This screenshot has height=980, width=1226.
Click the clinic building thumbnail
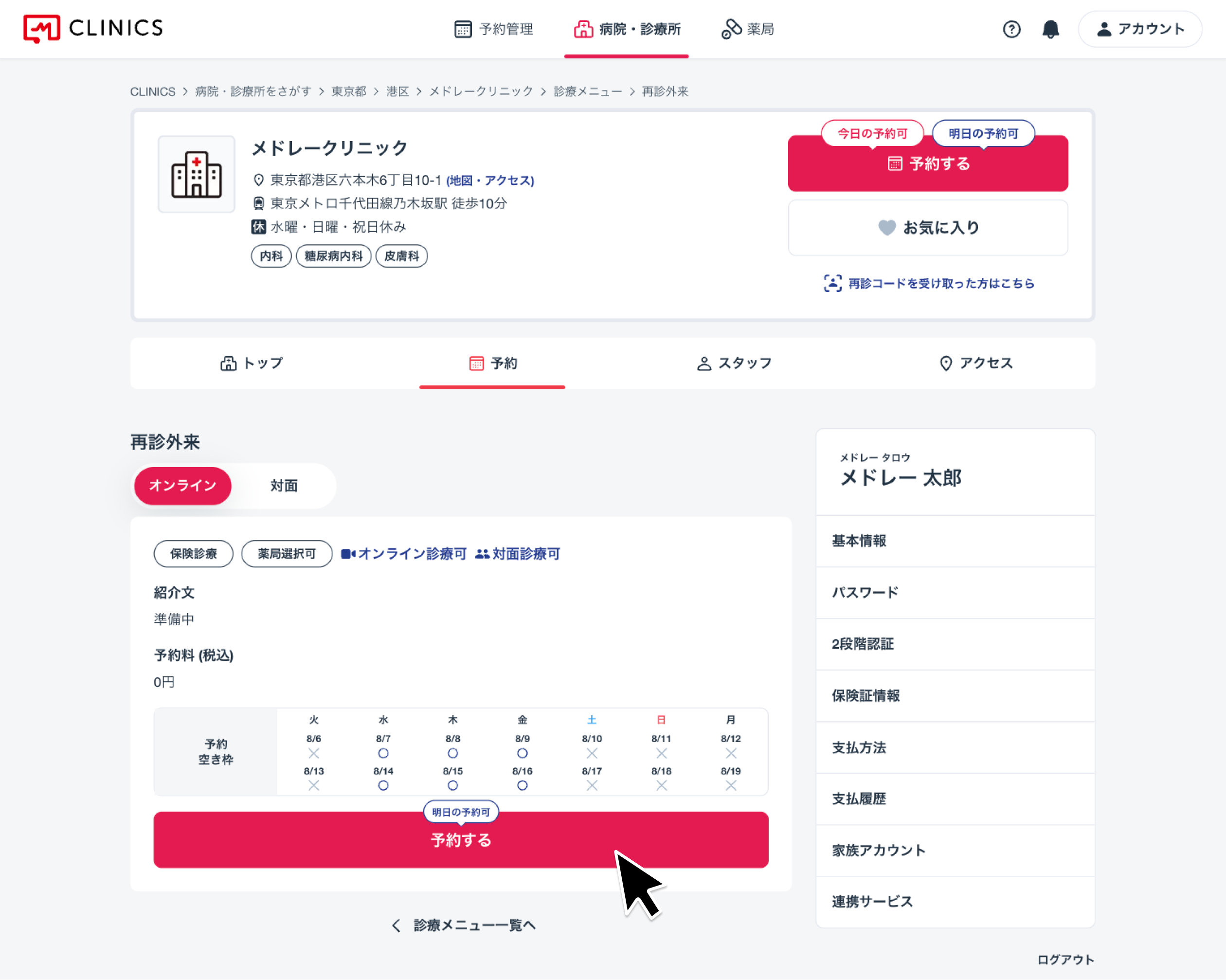pyautogui.click(x=196, y=174)
